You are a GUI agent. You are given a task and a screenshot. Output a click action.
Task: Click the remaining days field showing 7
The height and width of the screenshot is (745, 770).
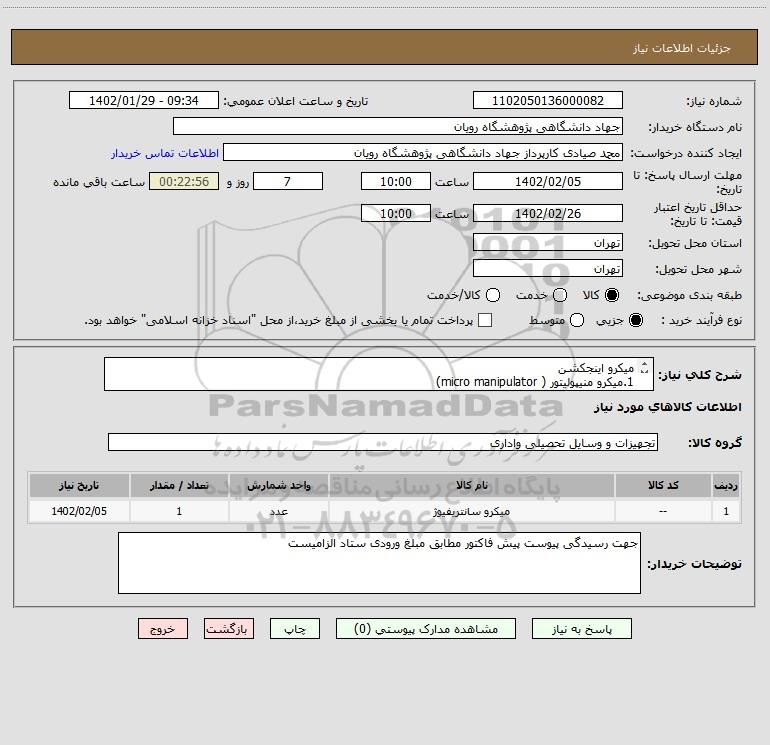(x=288, y=181)
